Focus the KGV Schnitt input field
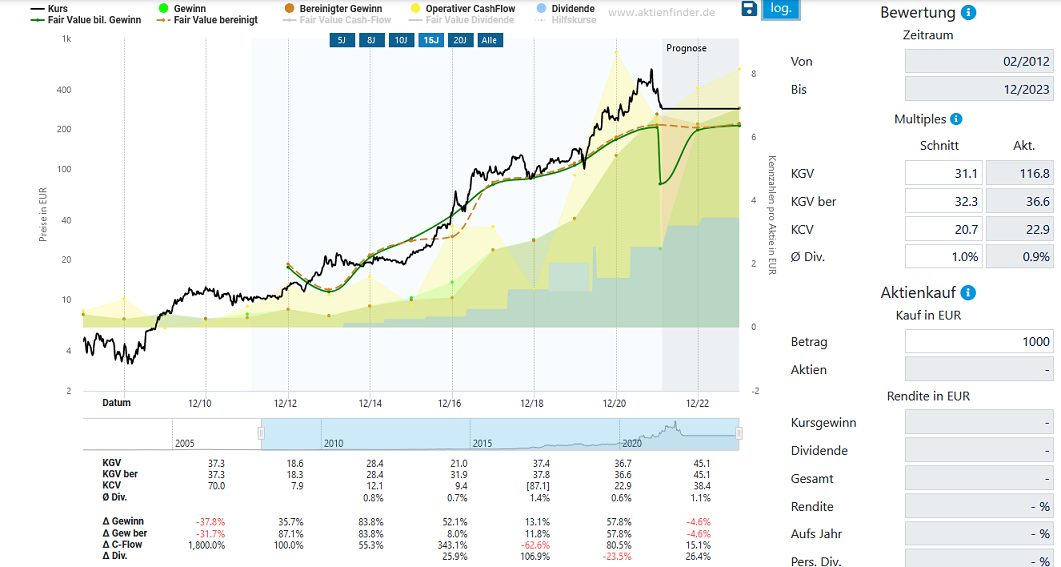The width and height of the screenshot is (1061, 567). (943, 174)
